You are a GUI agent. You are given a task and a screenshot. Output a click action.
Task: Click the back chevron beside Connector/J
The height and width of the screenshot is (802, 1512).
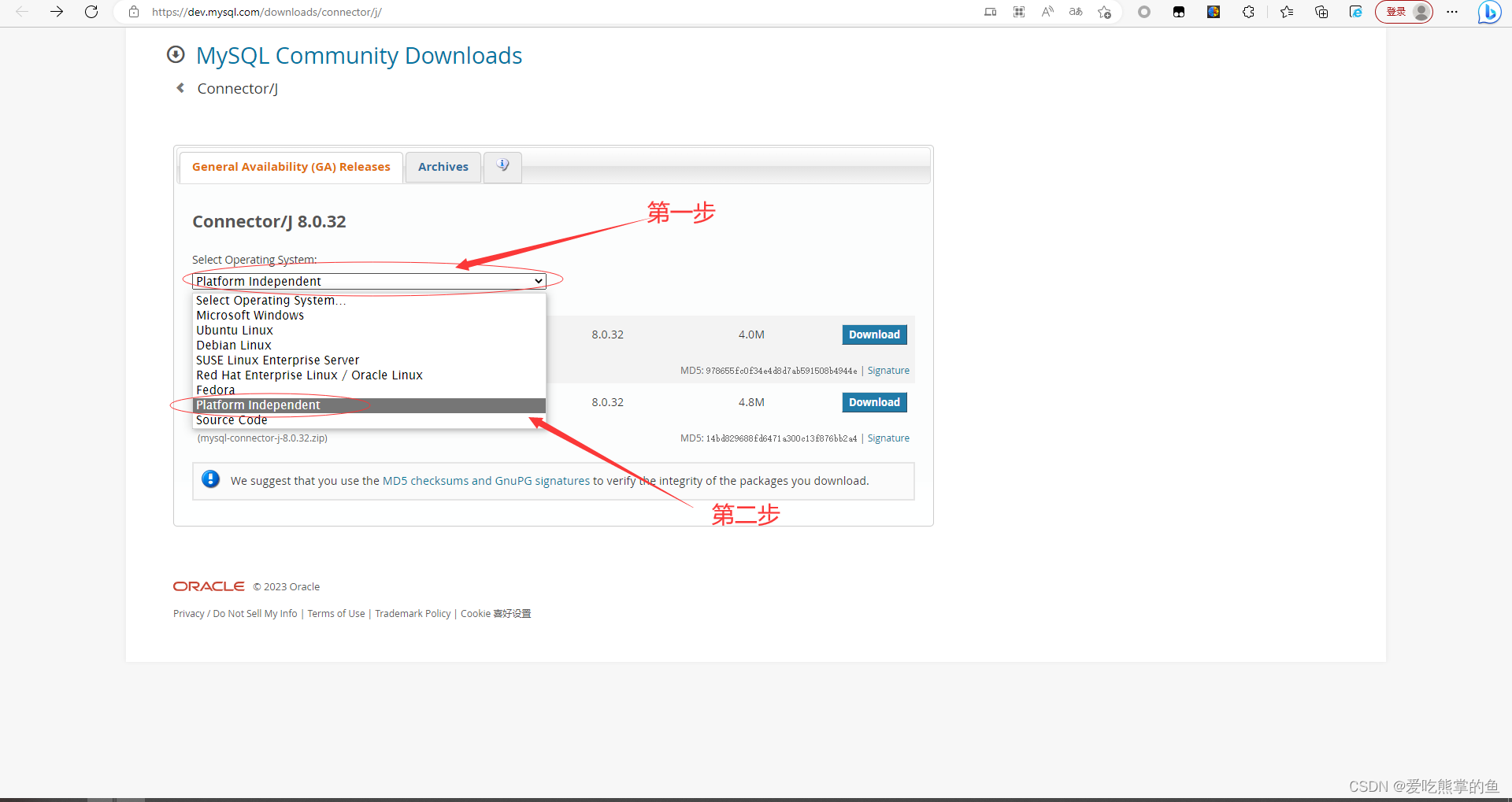click(180, 88)
